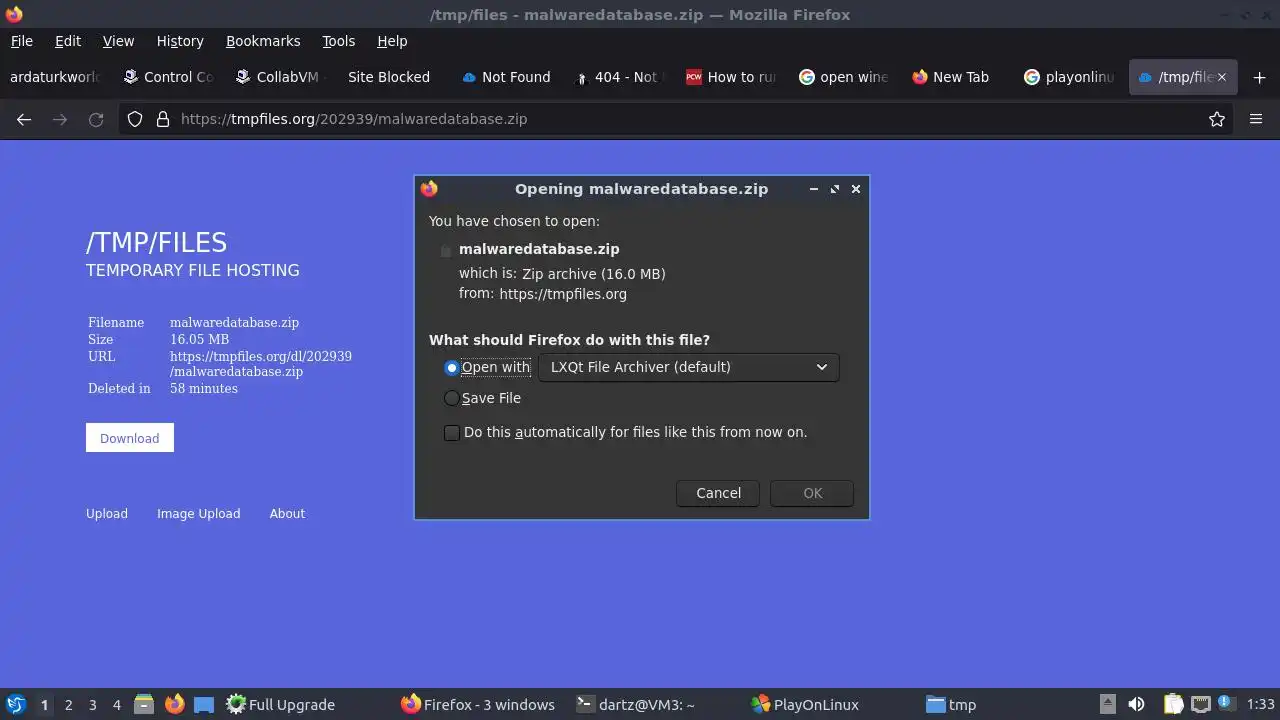
Task: Go back using the browser back arrow
Action: pyautogui.click(x=24, y=119)
